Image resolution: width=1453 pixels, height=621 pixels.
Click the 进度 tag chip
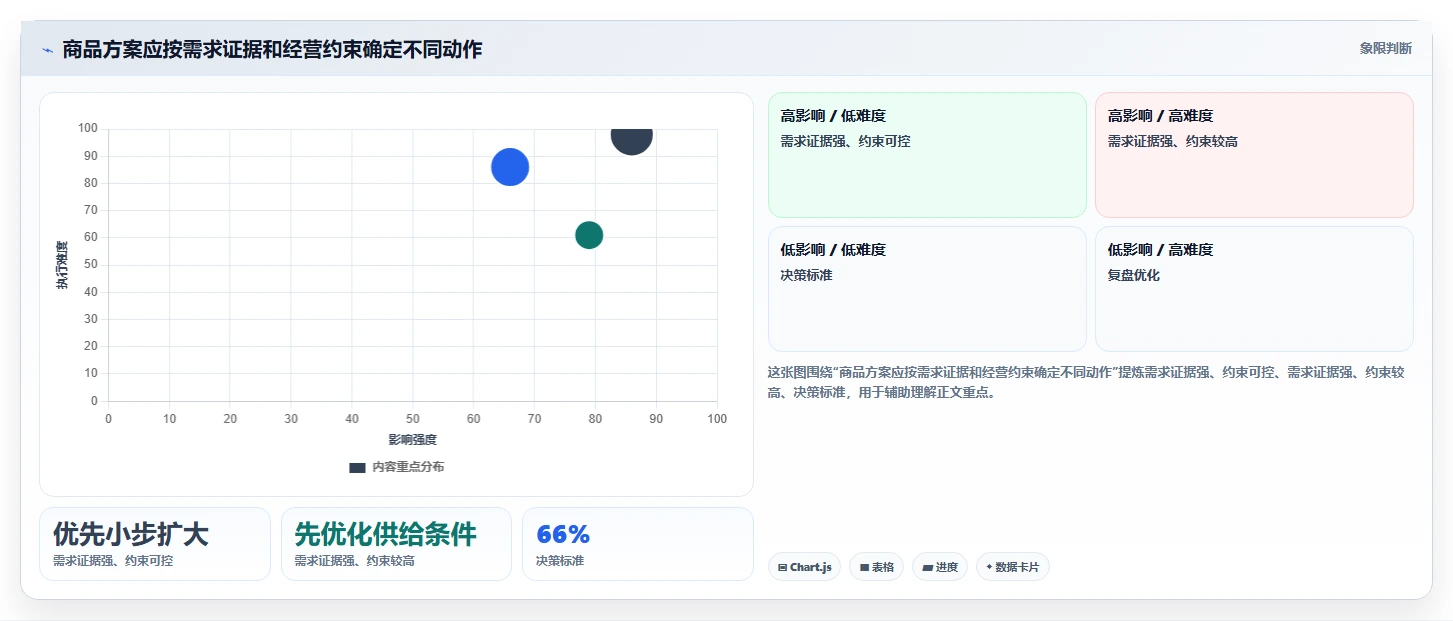point(940,567)
